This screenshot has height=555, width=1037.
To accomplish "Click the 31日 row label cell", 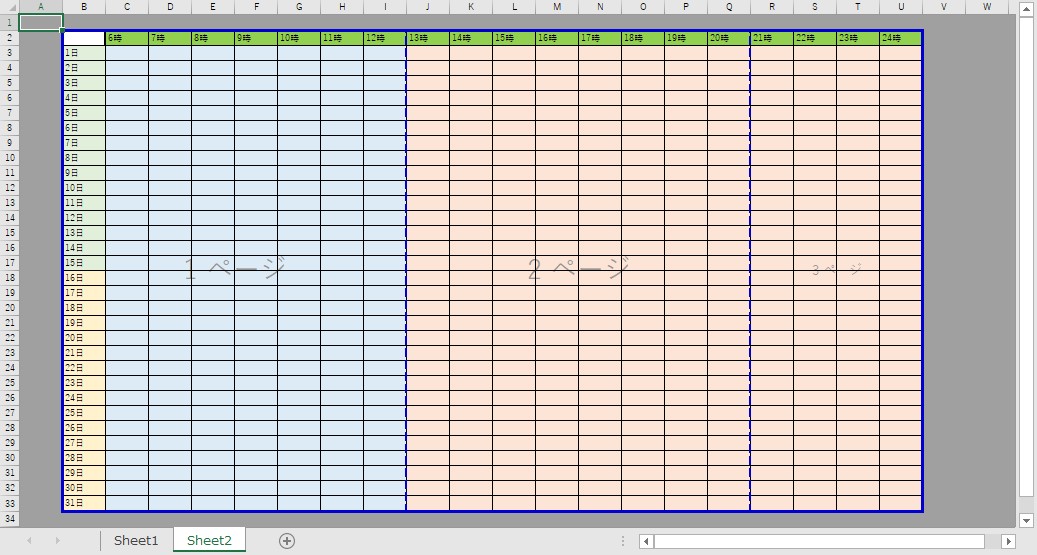I will 84,503.
